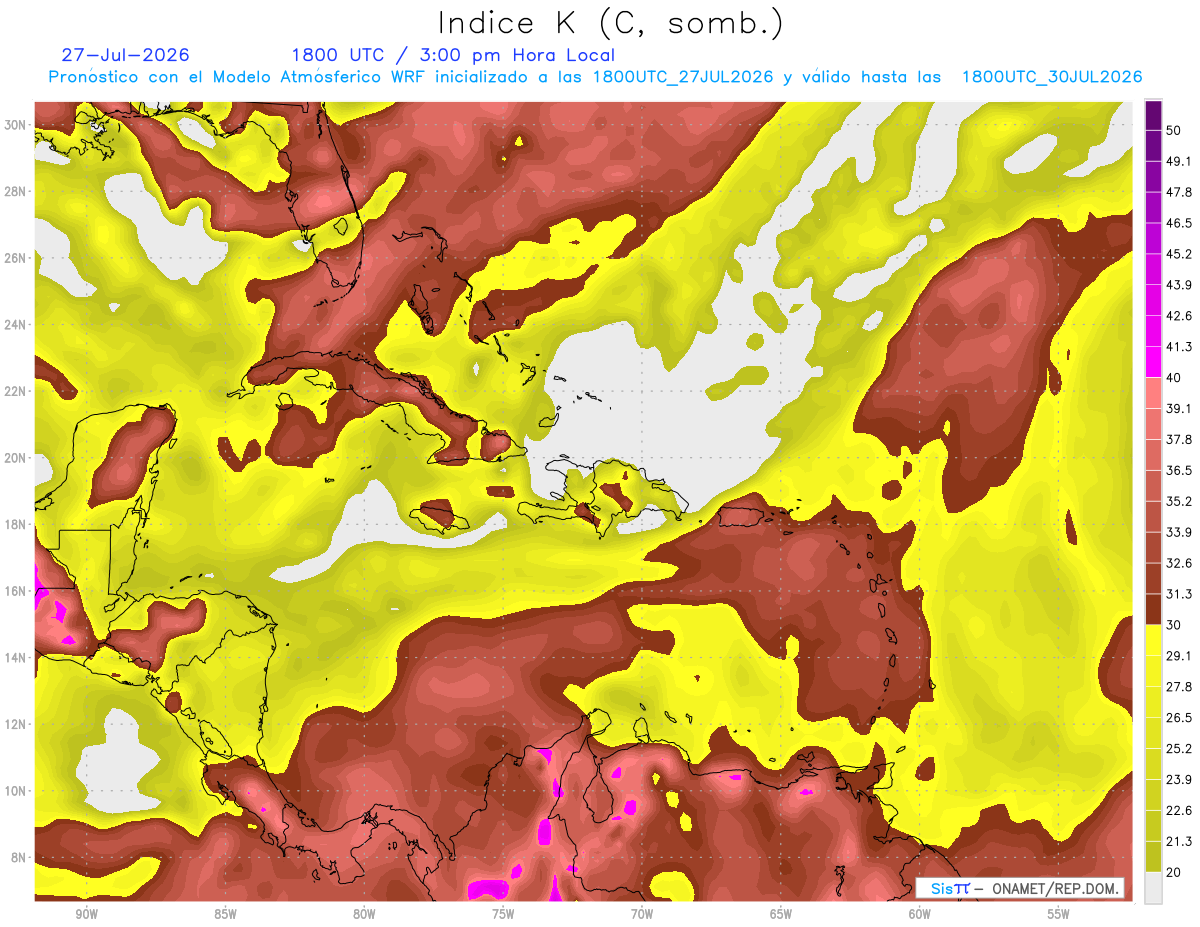Click the legend value 50
Viewport: 1200px width, 927px height.
click(x=1174, y=130)
